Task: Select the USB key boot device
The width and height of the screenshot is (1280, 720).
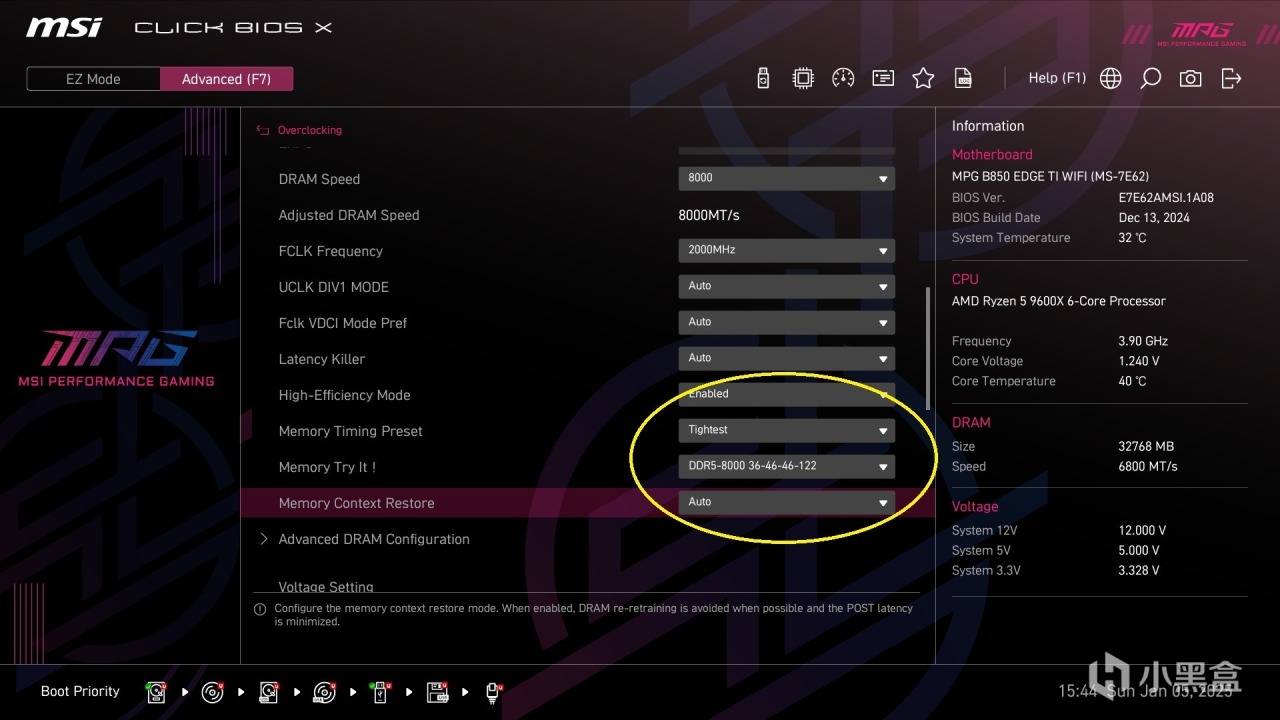Action: point(381,691)
